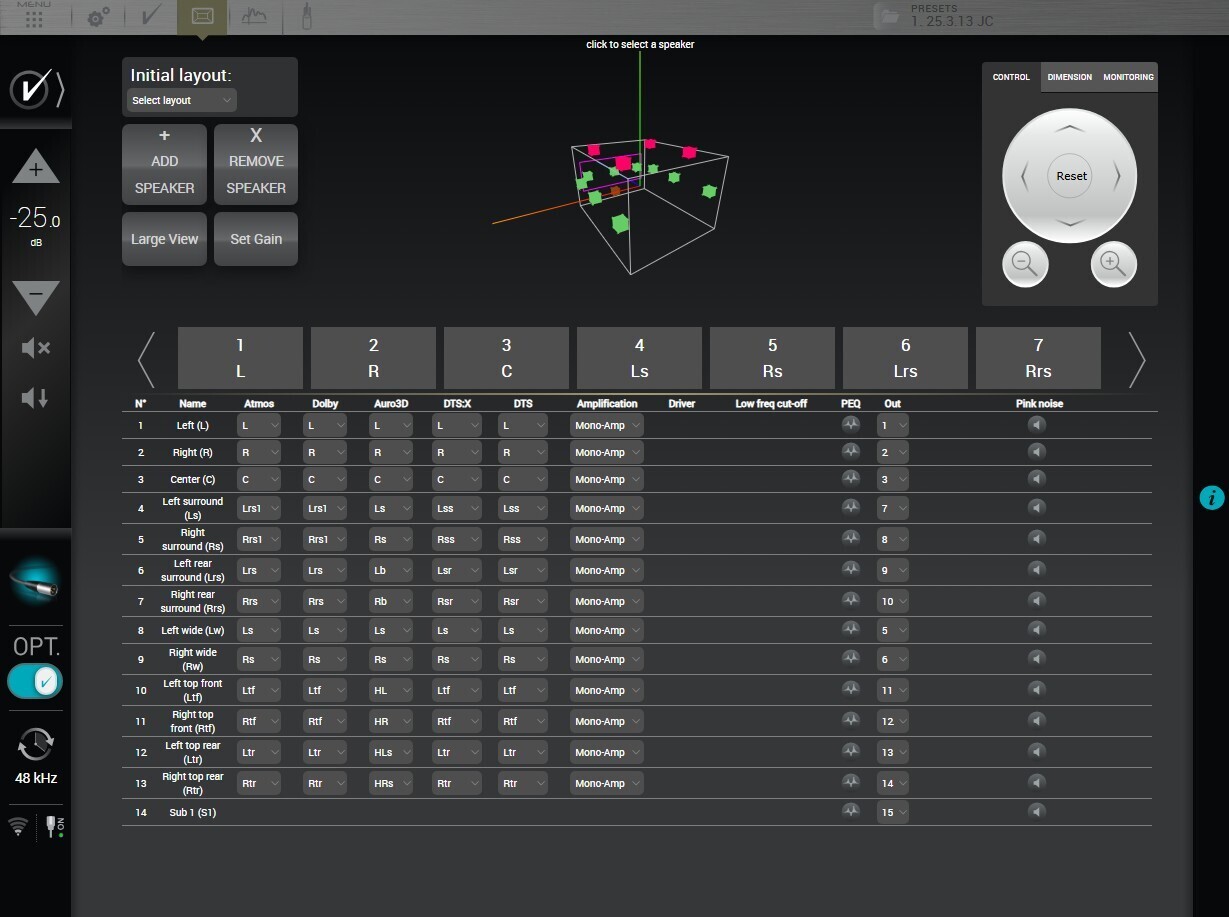The image size is (1229, 917).
Task: Click the XLR cable input source icon
Action: 36,584
